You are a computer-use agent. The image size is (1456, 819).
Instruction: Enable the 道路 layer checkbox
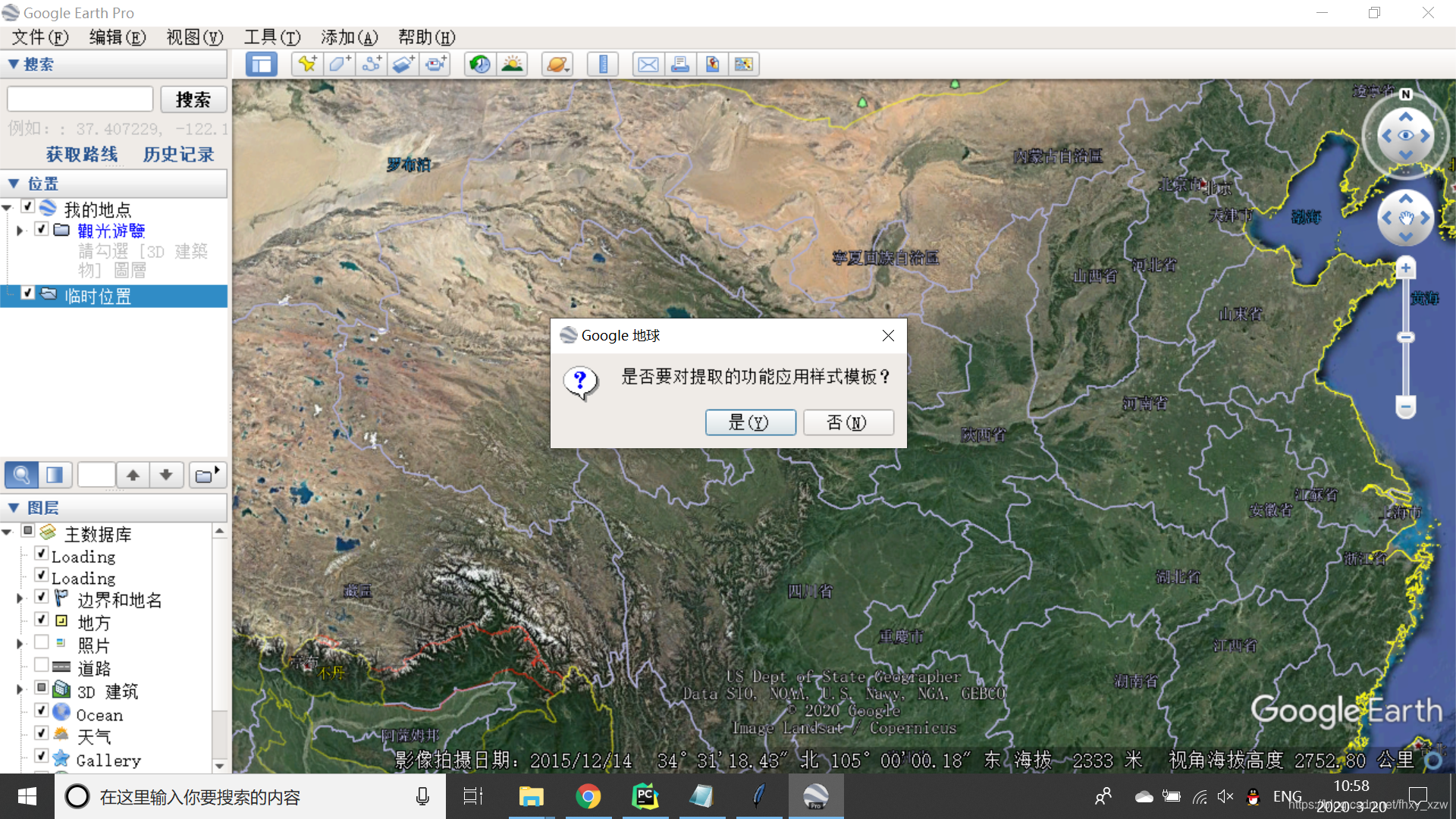pos(42,665)
